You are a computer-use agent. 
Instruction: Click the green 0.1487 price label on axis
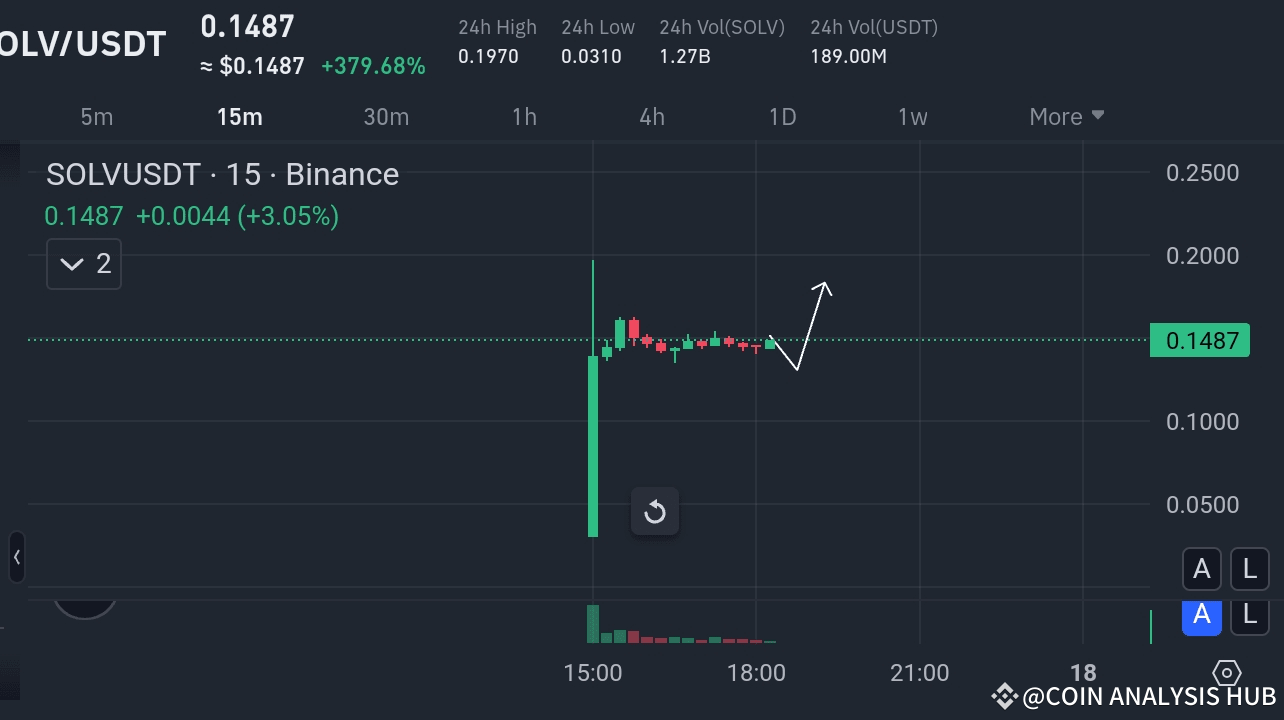point(1200,340)
